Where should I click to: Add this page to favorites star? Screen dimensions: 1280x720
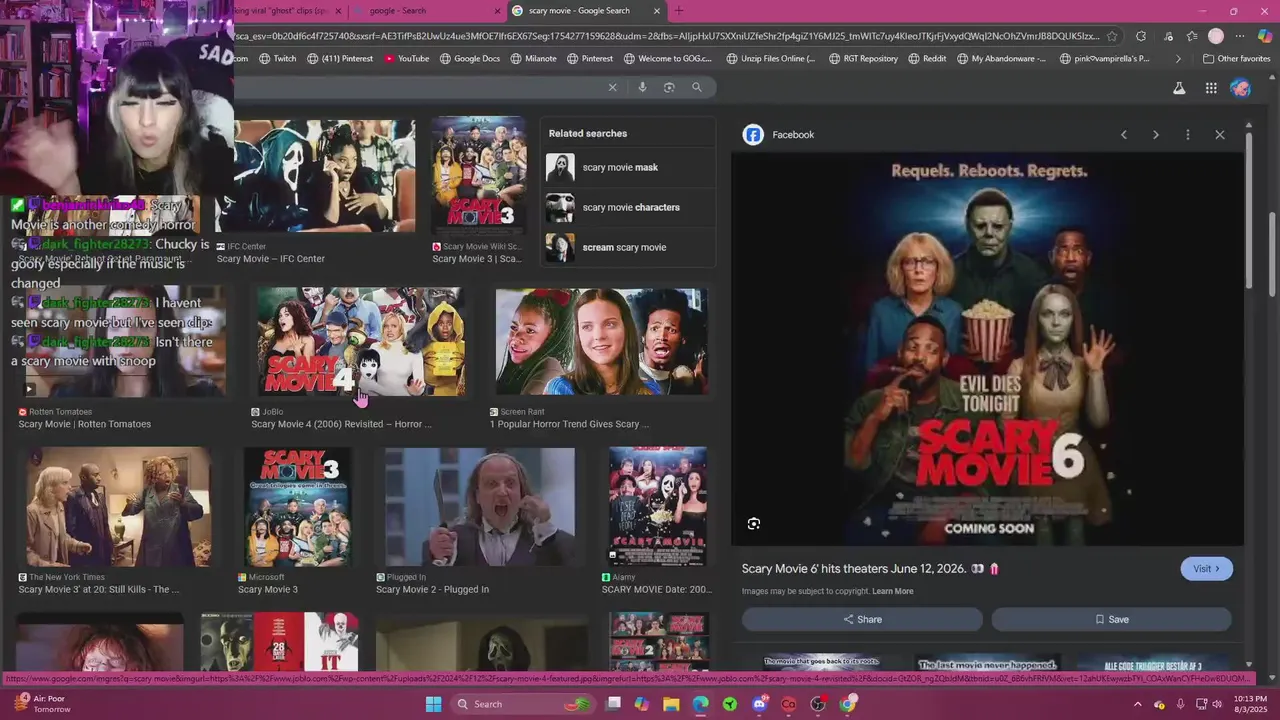pyautogui.click(x=1112, y=36)
